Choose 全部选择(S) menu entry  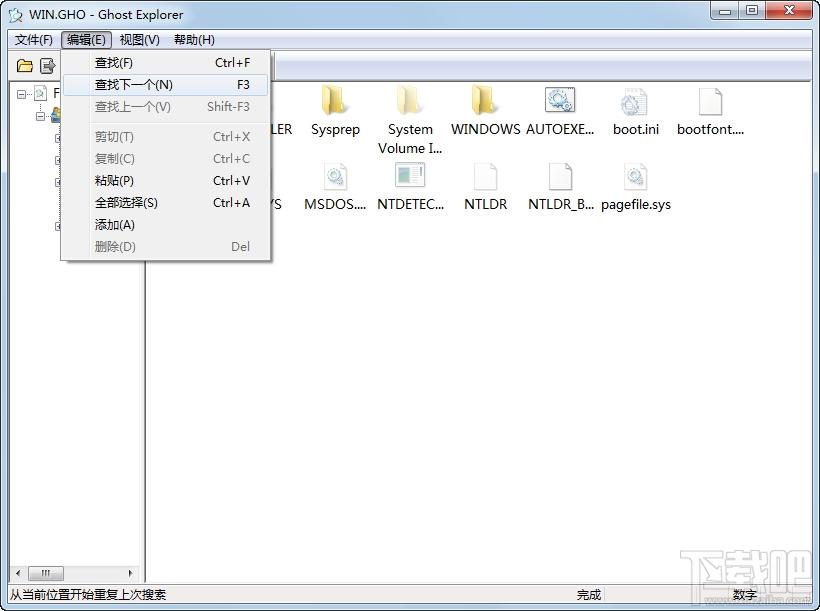pos(165,202)
